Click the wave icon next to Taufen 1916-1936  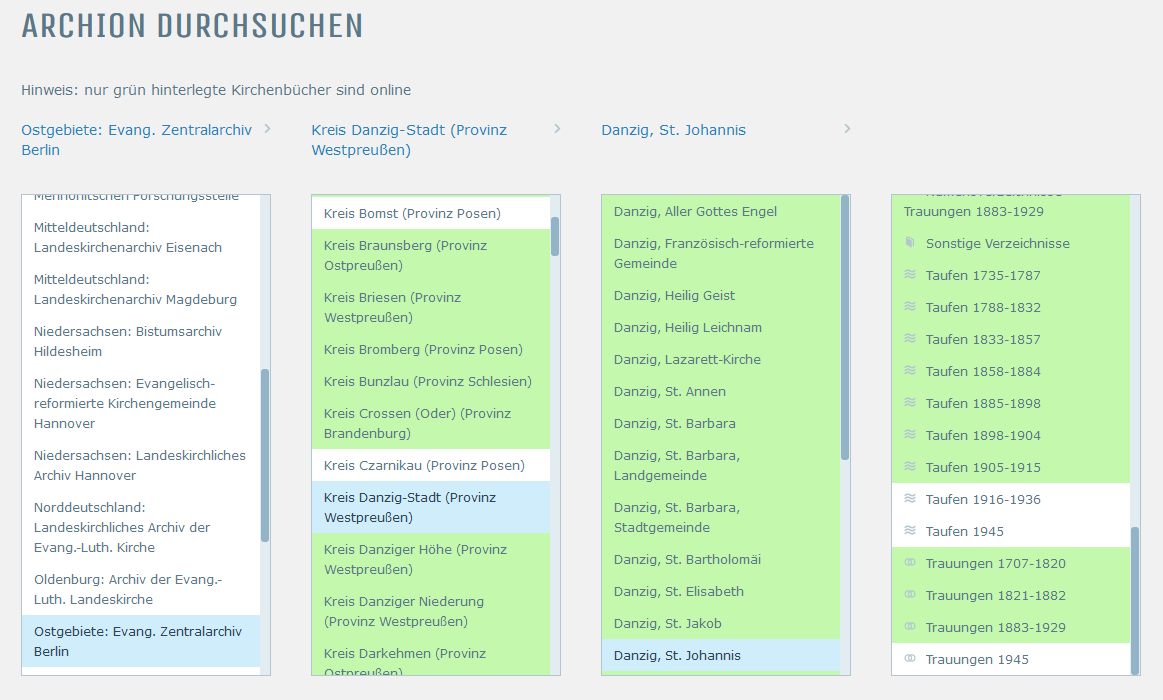point(910,499)
